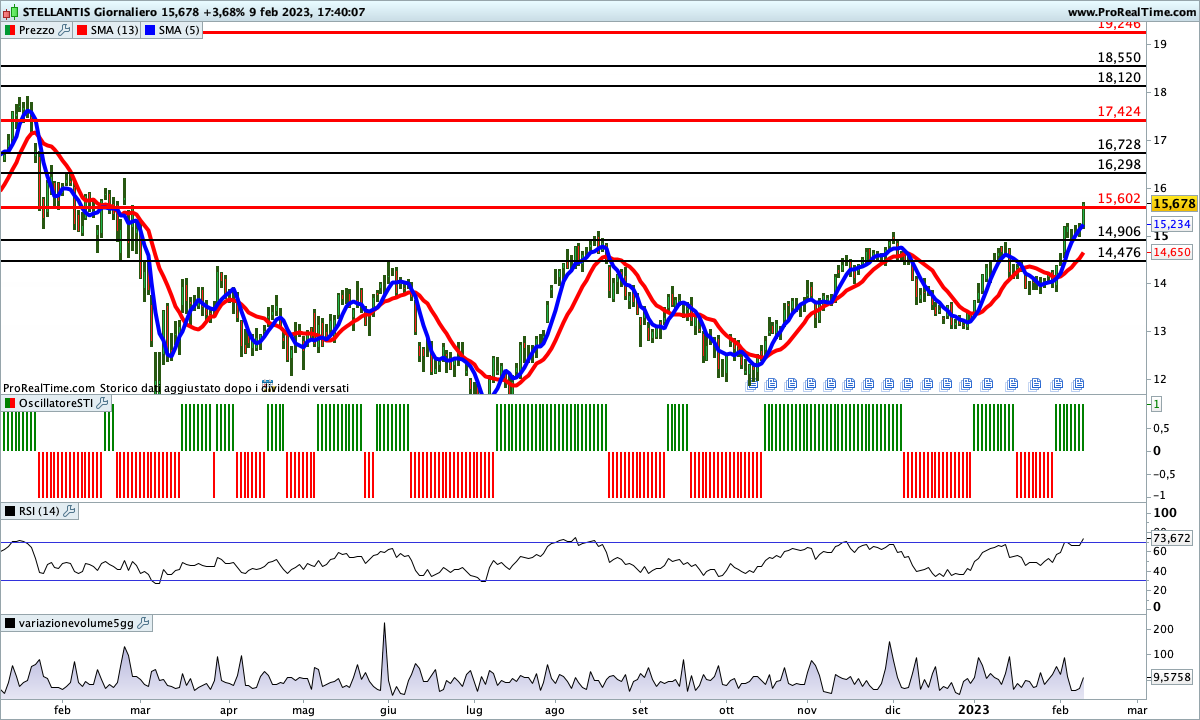Click the 2023 year label on time axis
This screenshot has height=720, width=1200.
[x=973, y=708]
